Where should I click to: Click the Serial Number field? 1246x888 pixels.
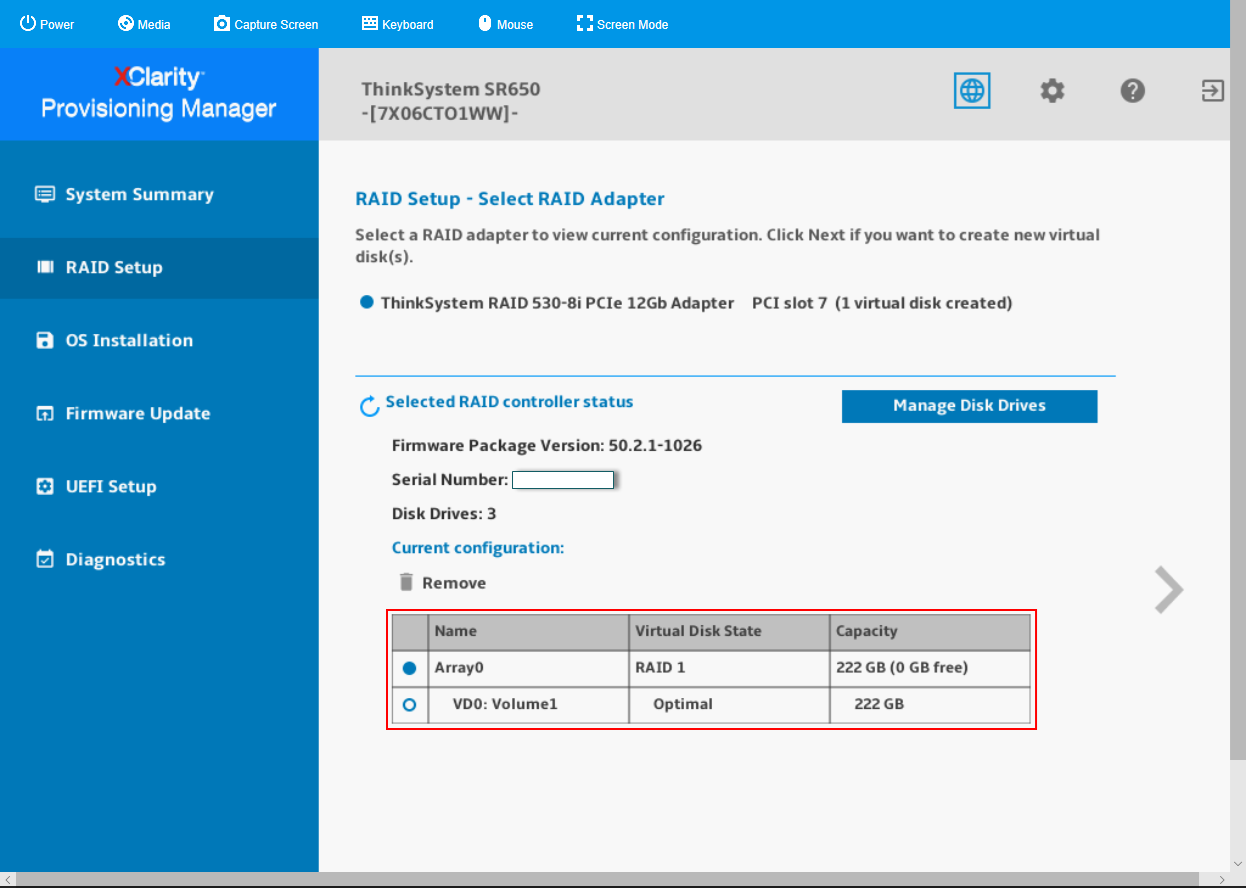click(x=563, y=480)
